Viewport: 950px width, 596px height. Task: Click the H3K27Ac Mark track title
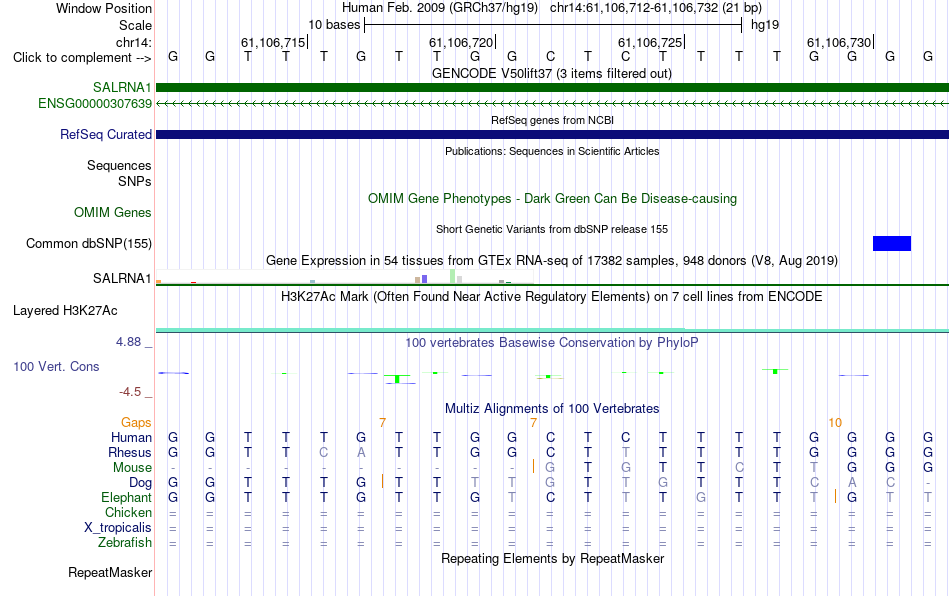coord(552,297)
